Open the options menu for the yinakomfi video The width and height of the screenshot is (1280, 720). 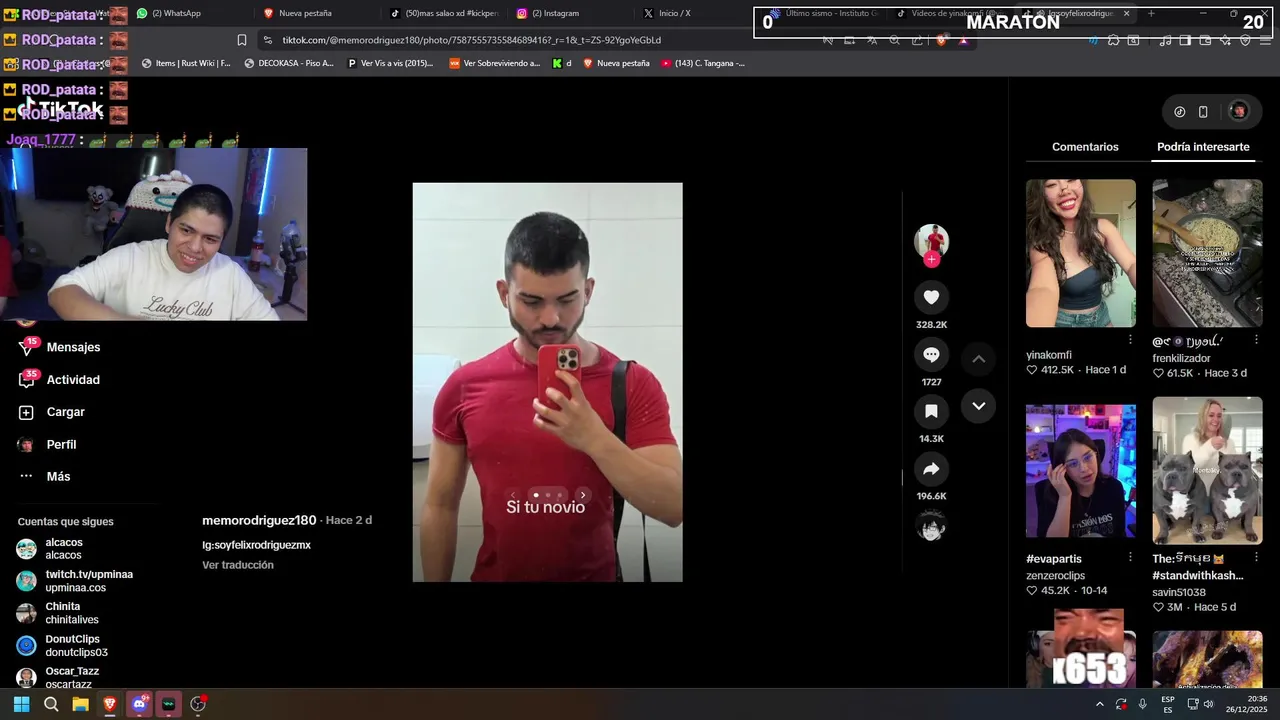point(1130,340)
